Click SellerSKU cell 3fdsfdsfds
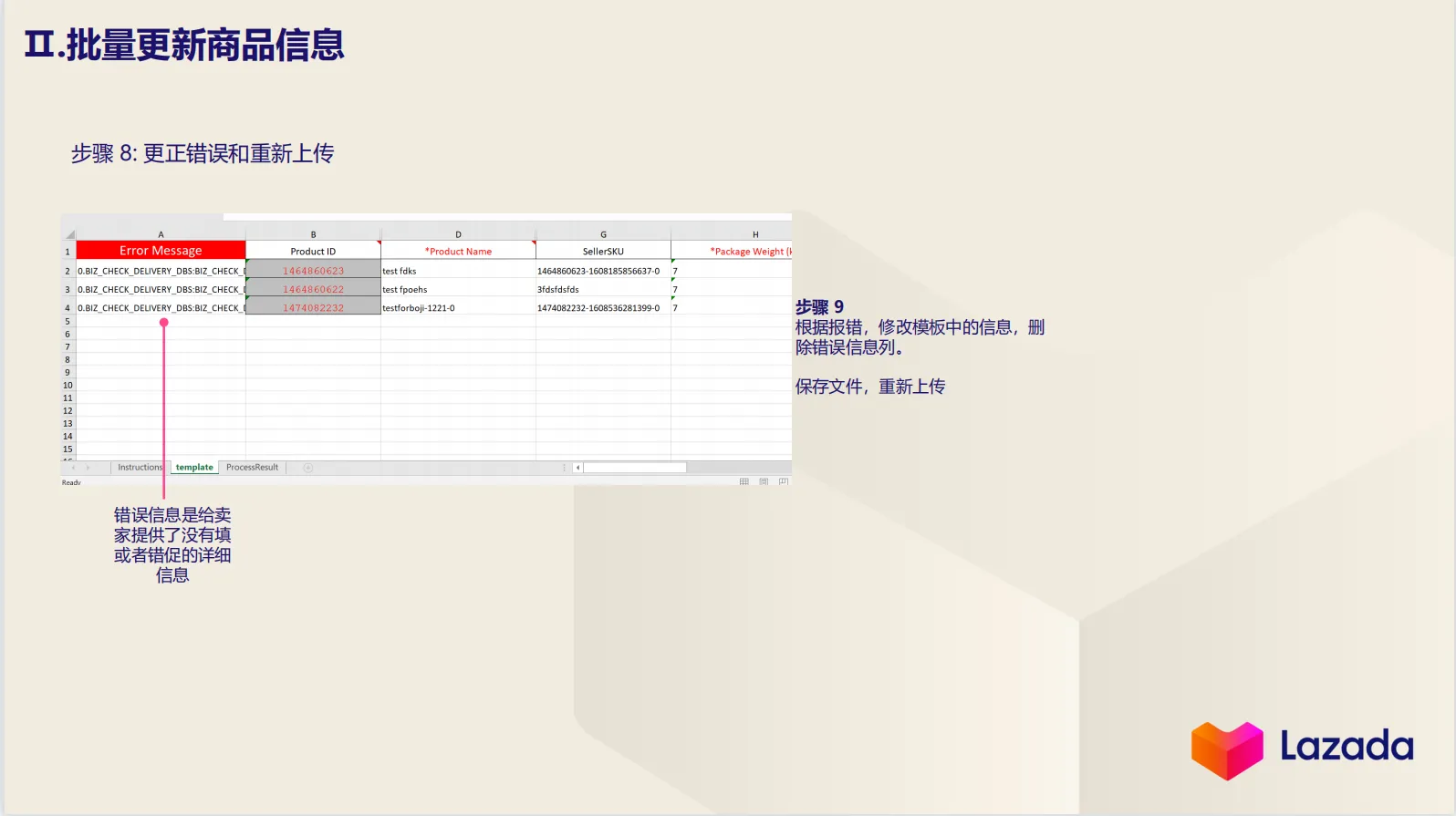1456x816 pixels. [603, 288]
